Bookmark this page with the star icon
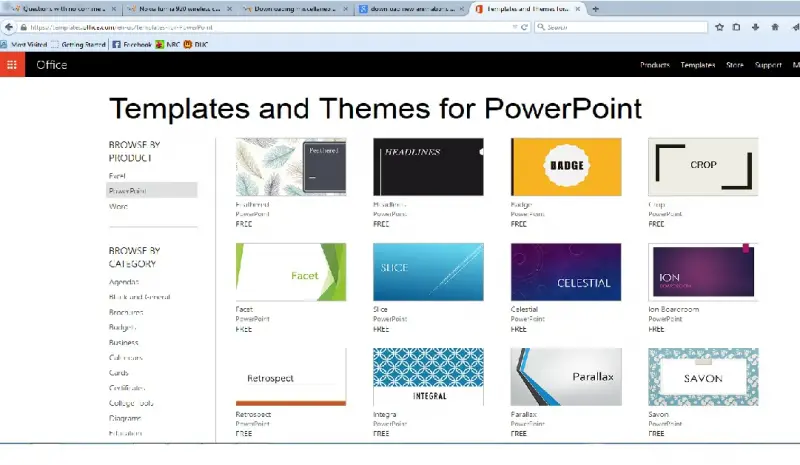Screen dimensions: 800x465 click(719, 27)
